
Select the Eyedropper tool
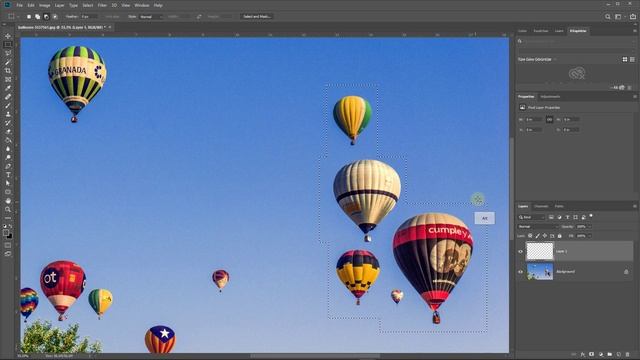coord(8,88)
